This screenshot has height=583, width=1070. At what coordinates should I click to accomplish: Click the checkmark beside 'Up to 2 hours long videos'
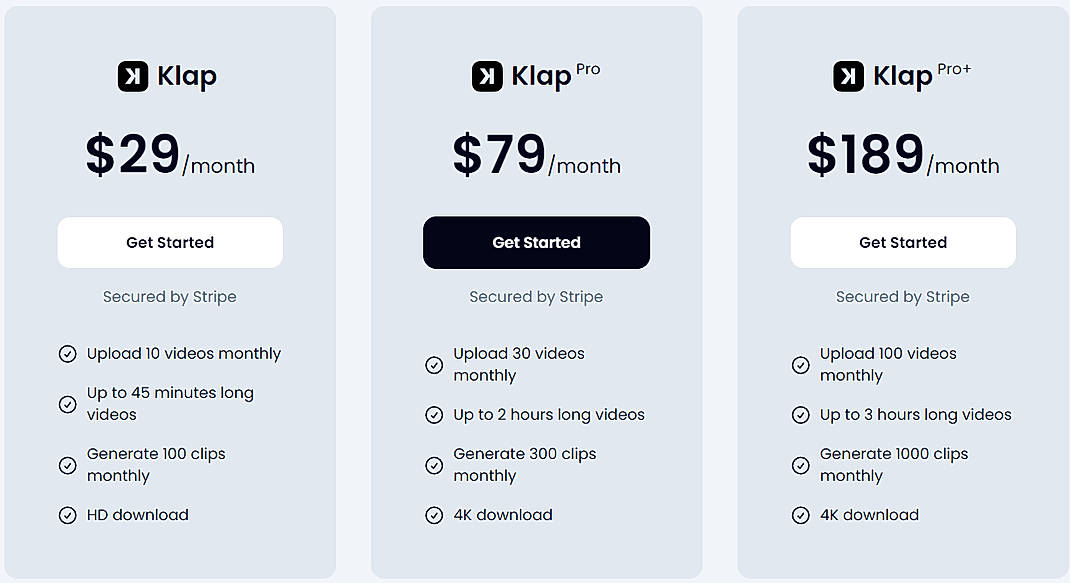click(434, 414)
